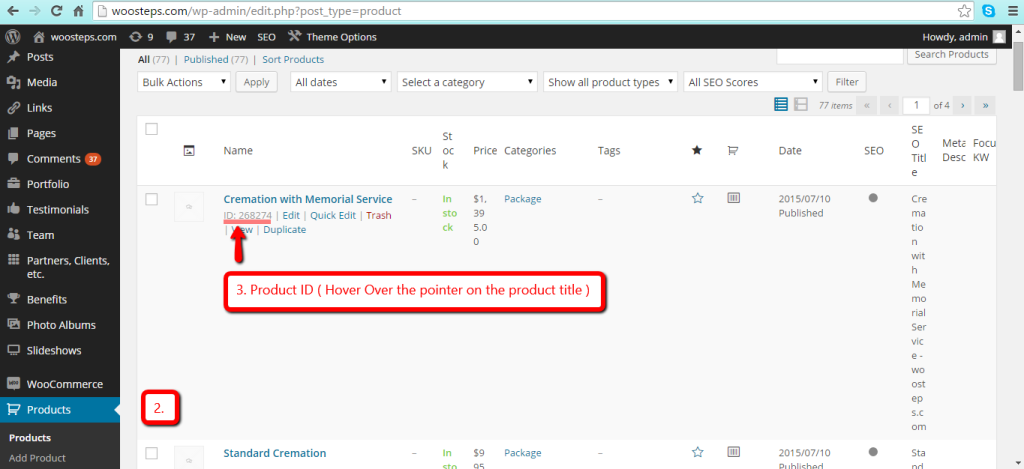This screenshot has width=1024, height=469.
Task: Click the Benefits trophy sidebar icon
Action: [x=12, y=299]
